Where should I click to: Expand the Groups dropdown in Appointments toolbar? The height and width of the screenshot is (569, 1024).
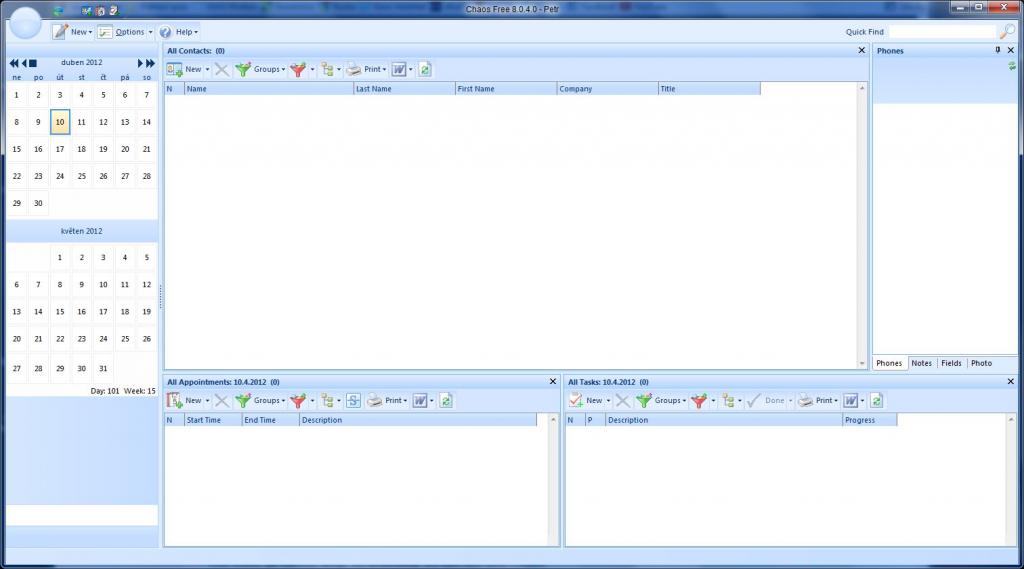coord(283,401)
